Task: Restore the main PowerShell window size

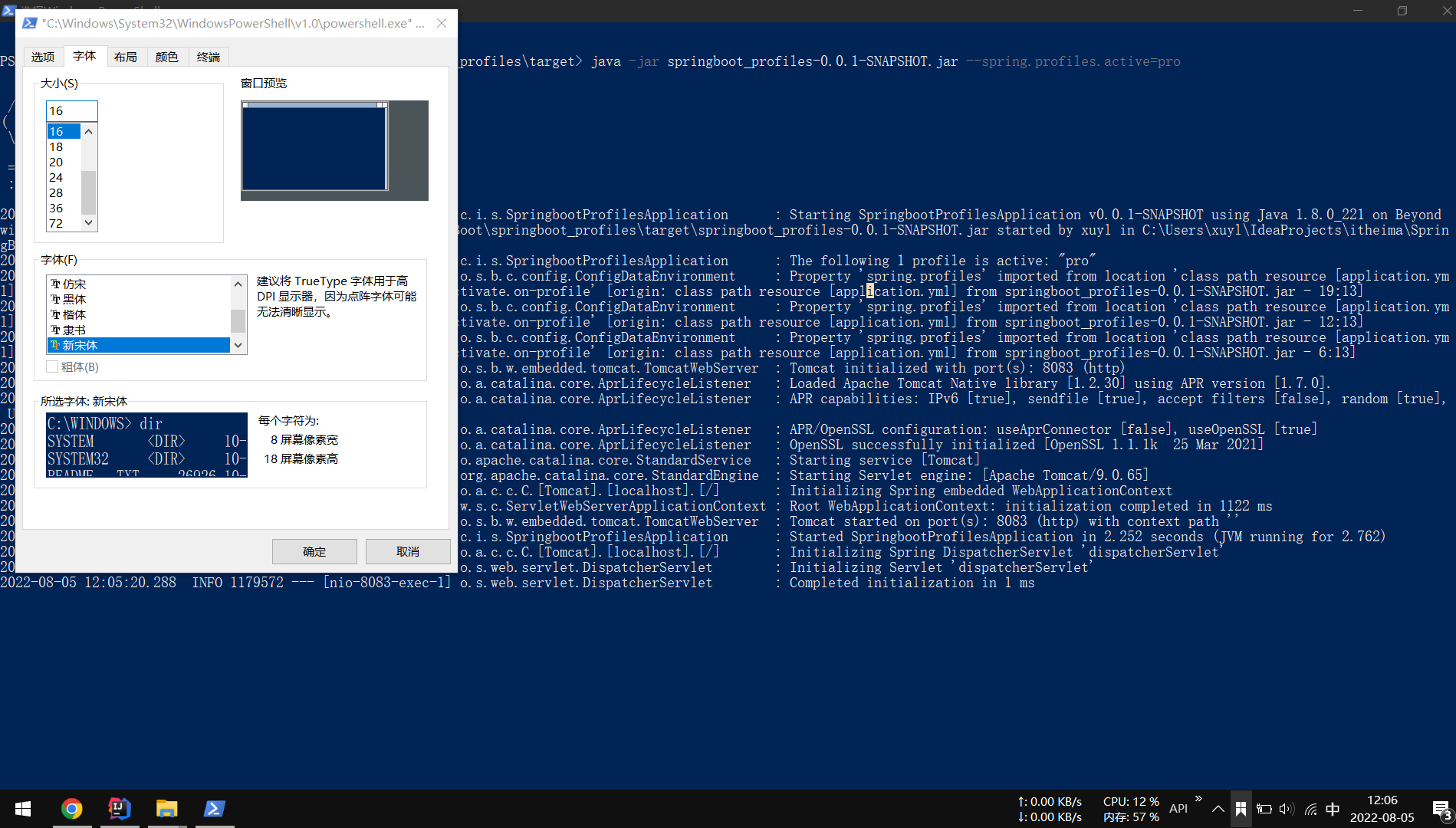Action: tap(1402, 11)
